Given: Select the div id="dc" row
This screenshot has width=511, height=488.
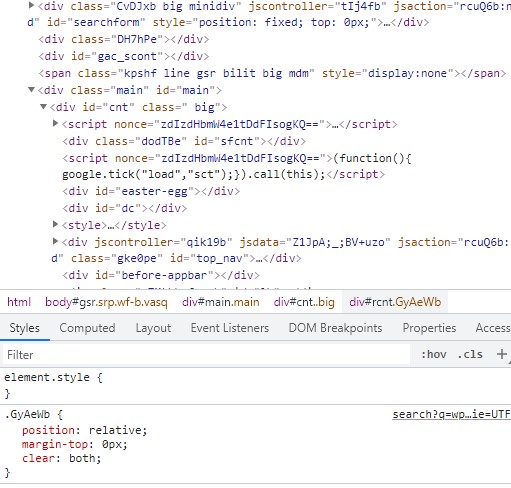Looking at the screenshot, I should [x=125, y=208].
